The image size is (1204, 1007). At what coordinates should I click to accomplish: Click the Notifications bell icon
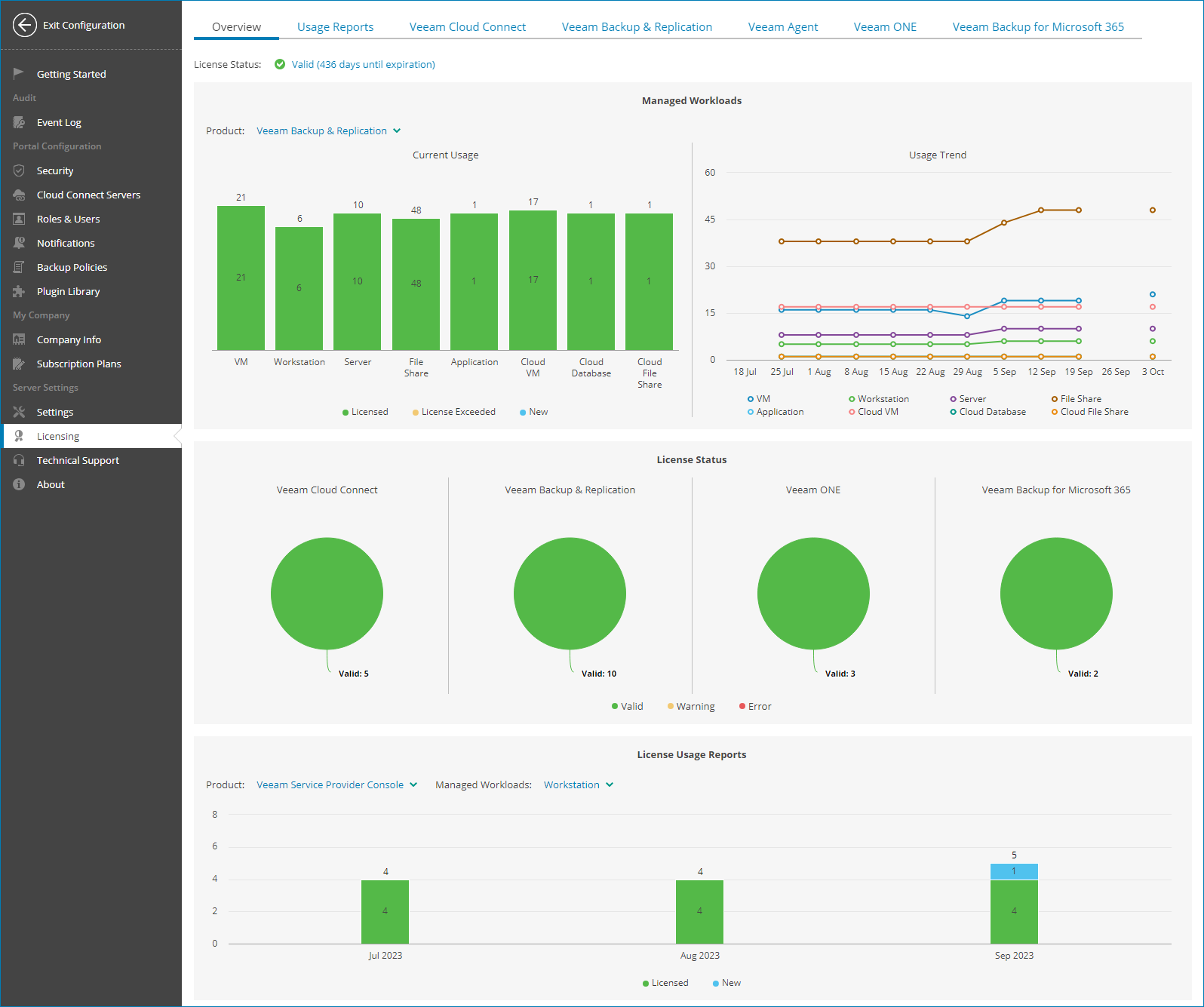[19, 243]
